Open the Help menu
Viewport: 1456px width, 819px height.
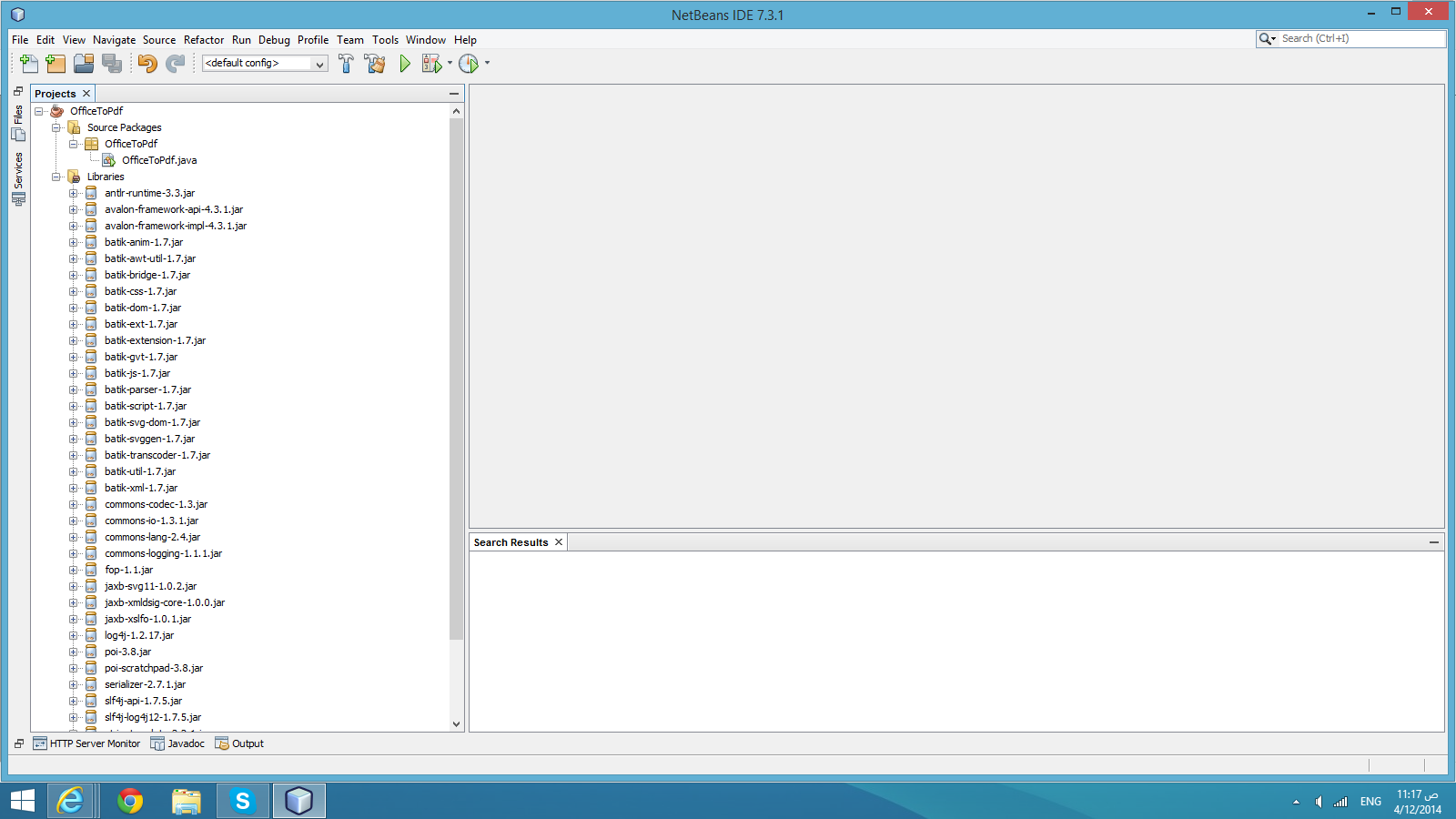pos(465,40)
